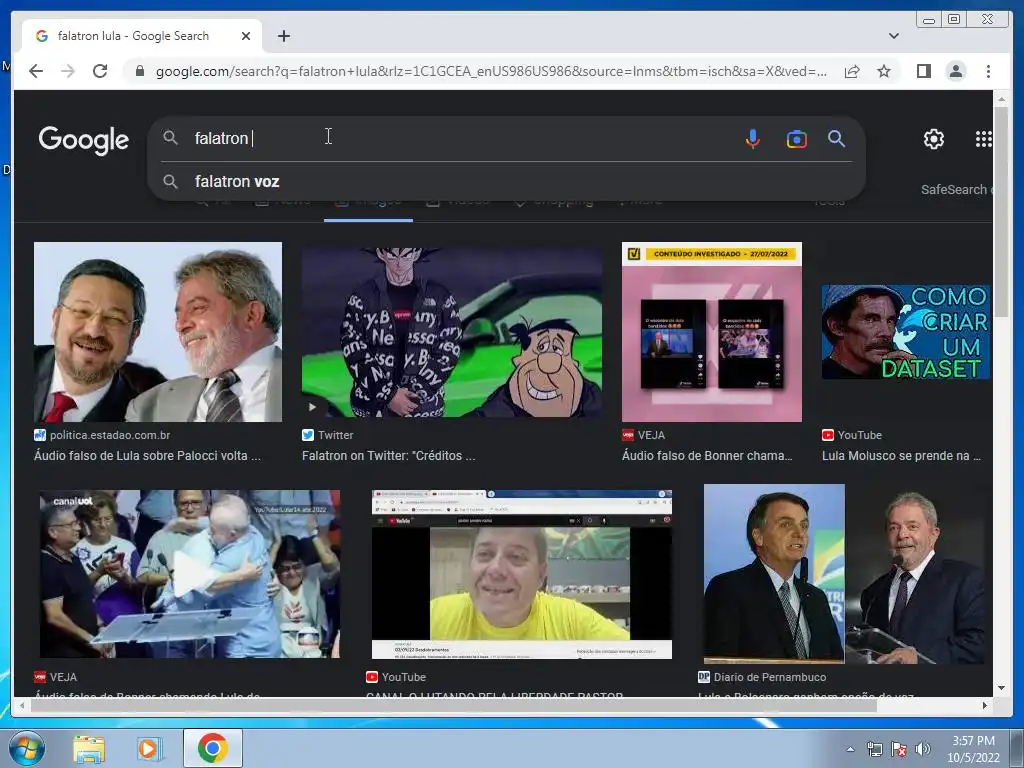
Task: Submit search with blue magnifier icon
Action: [x=837, y=138]
